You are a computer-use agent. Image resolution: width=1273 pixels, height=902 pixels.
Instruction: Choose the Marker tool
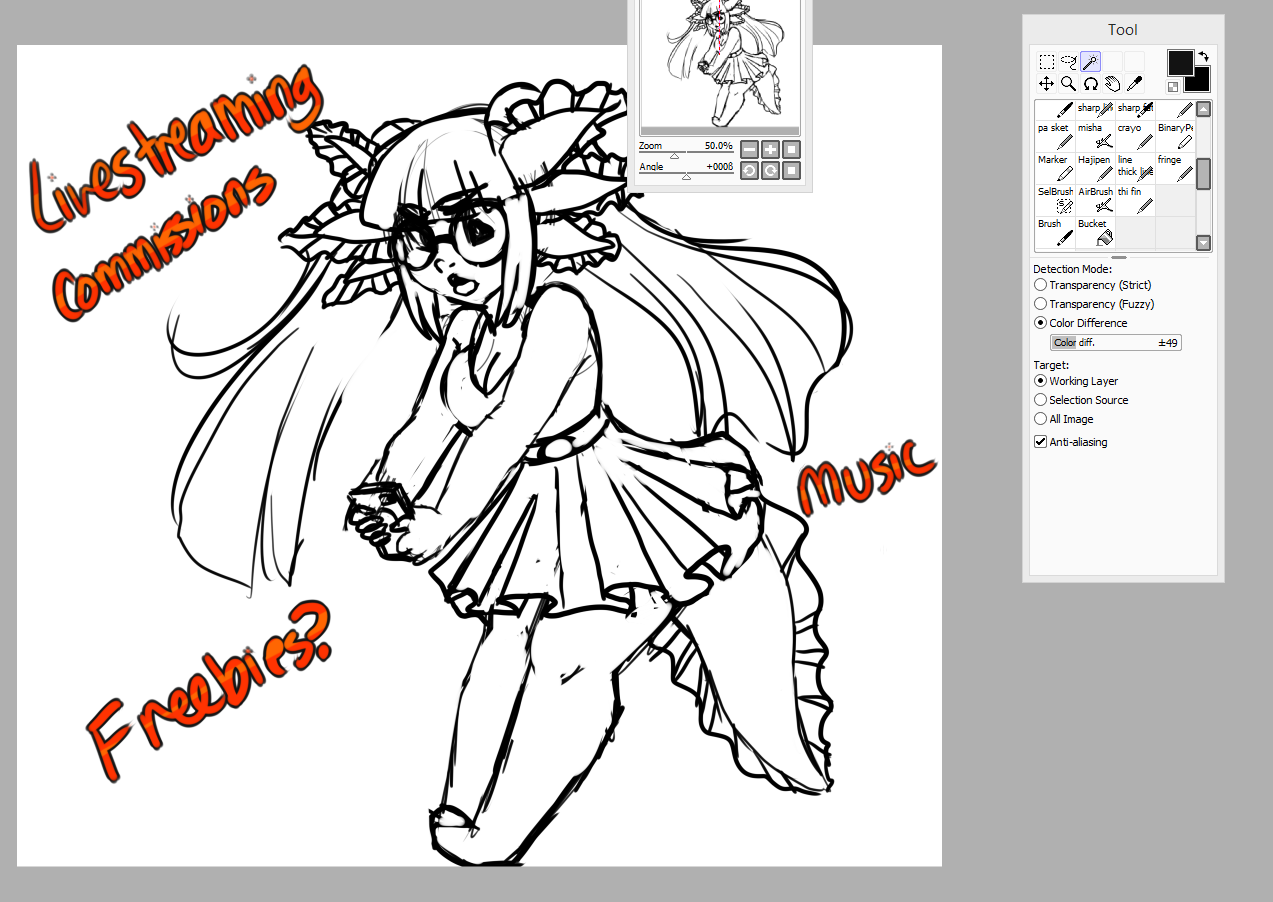[1055, 168]
